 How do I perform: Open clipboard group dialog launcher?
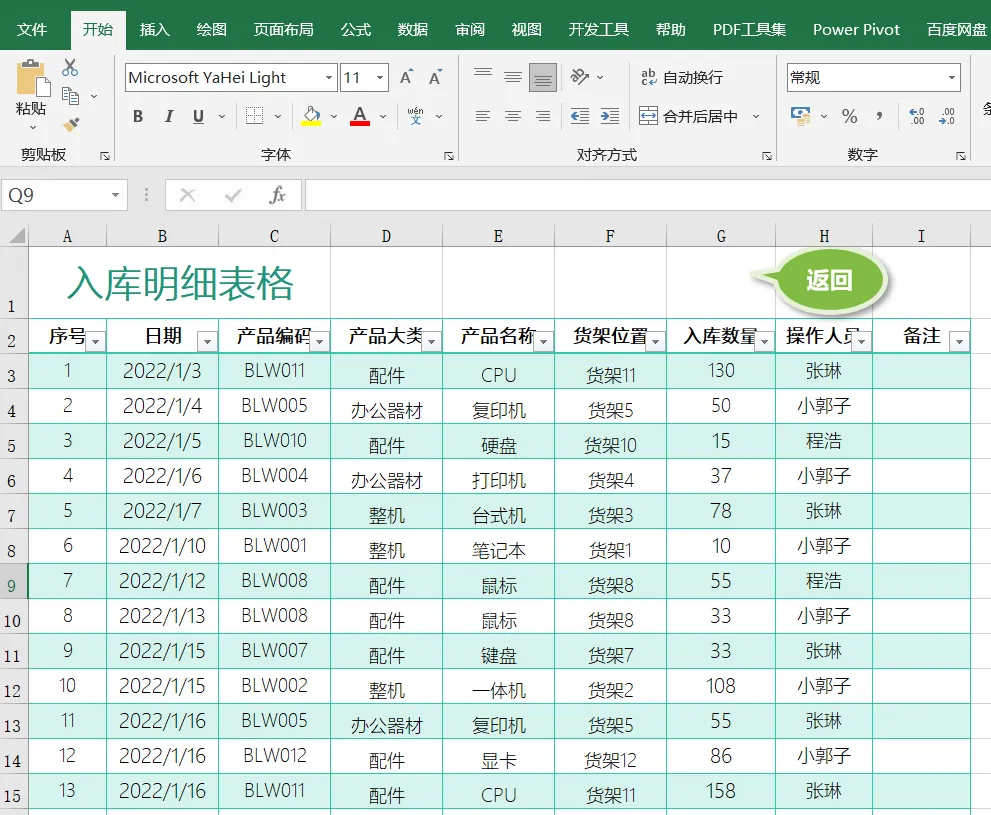(105, 156)
